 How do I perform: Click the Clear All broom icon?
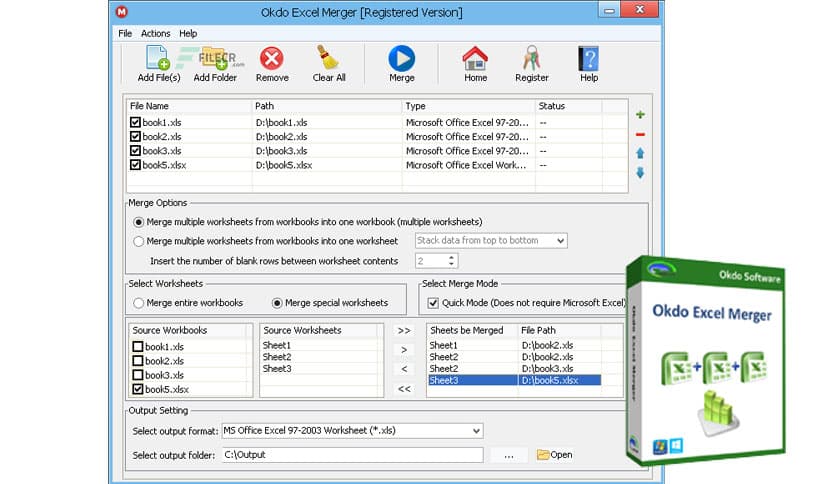click(328, 58)
